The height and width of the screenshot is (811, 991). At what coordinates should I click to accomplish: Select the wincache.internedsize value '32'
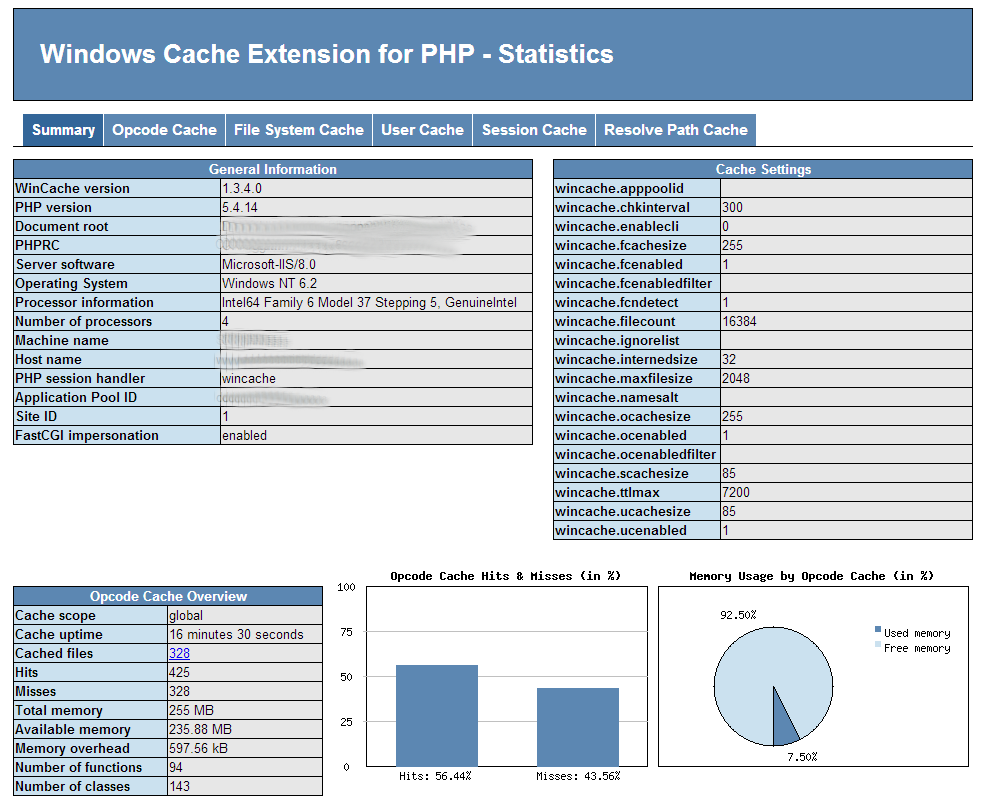[x=729, y=360]
